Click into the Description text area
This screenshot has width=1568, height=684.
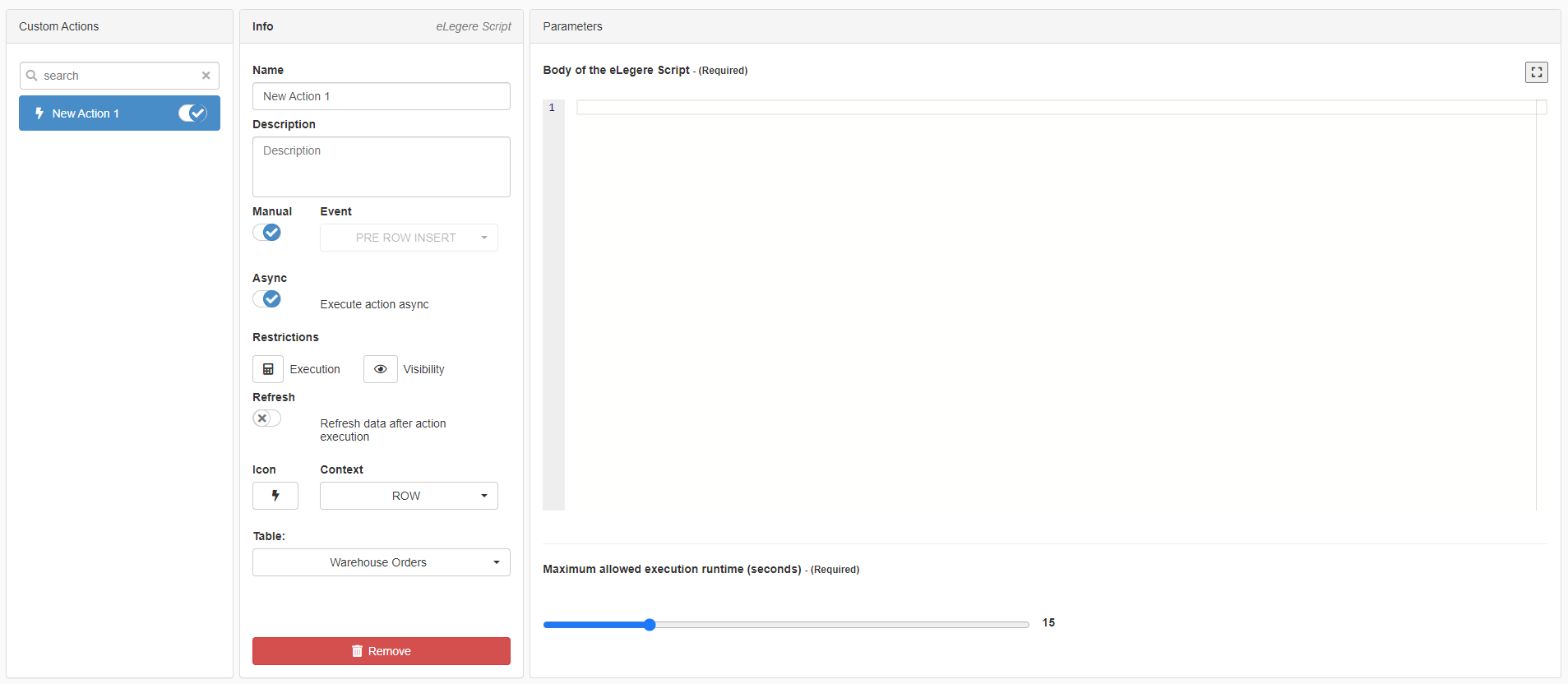pos(381,167)
